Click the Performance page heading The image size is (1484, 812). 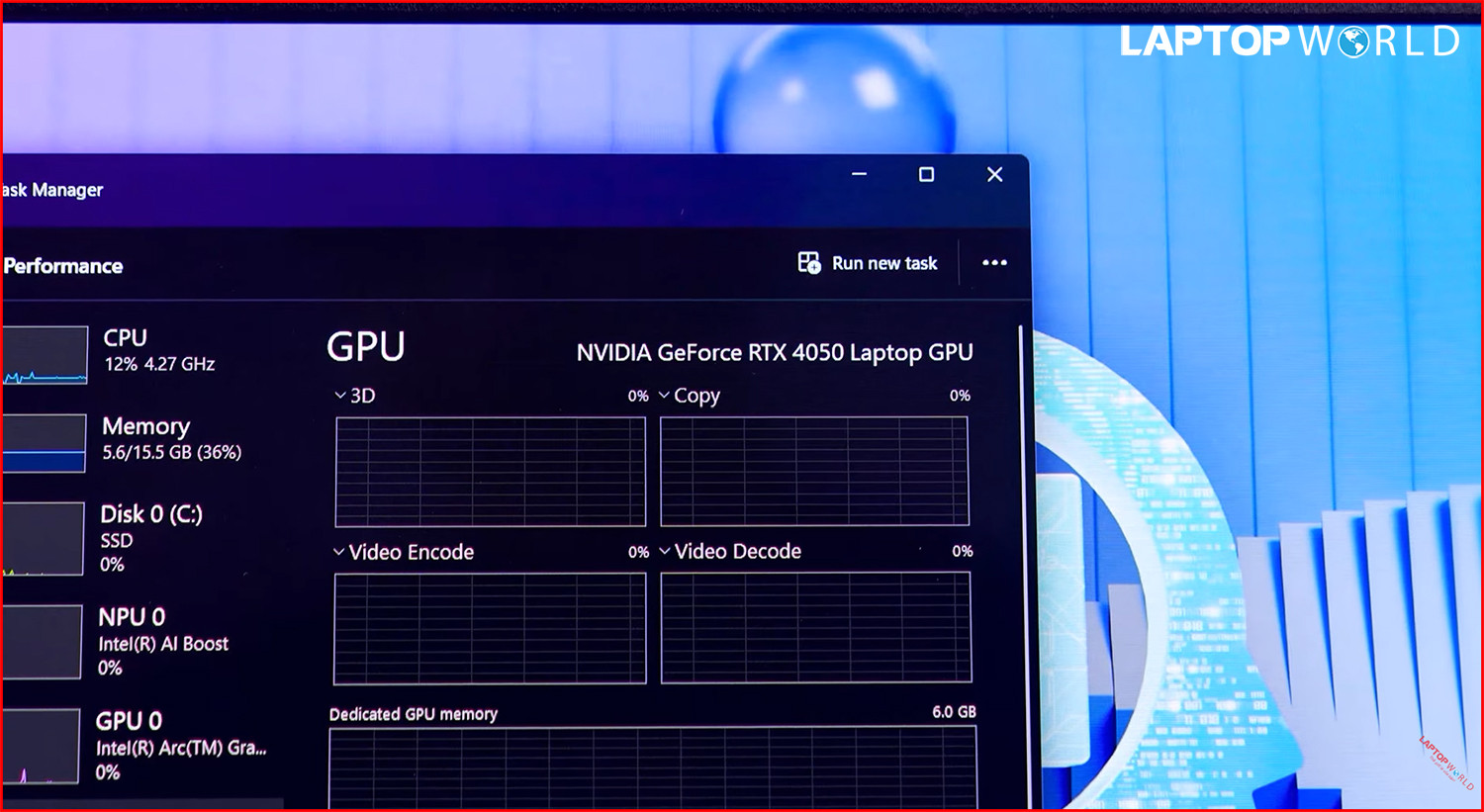point(63,266)
